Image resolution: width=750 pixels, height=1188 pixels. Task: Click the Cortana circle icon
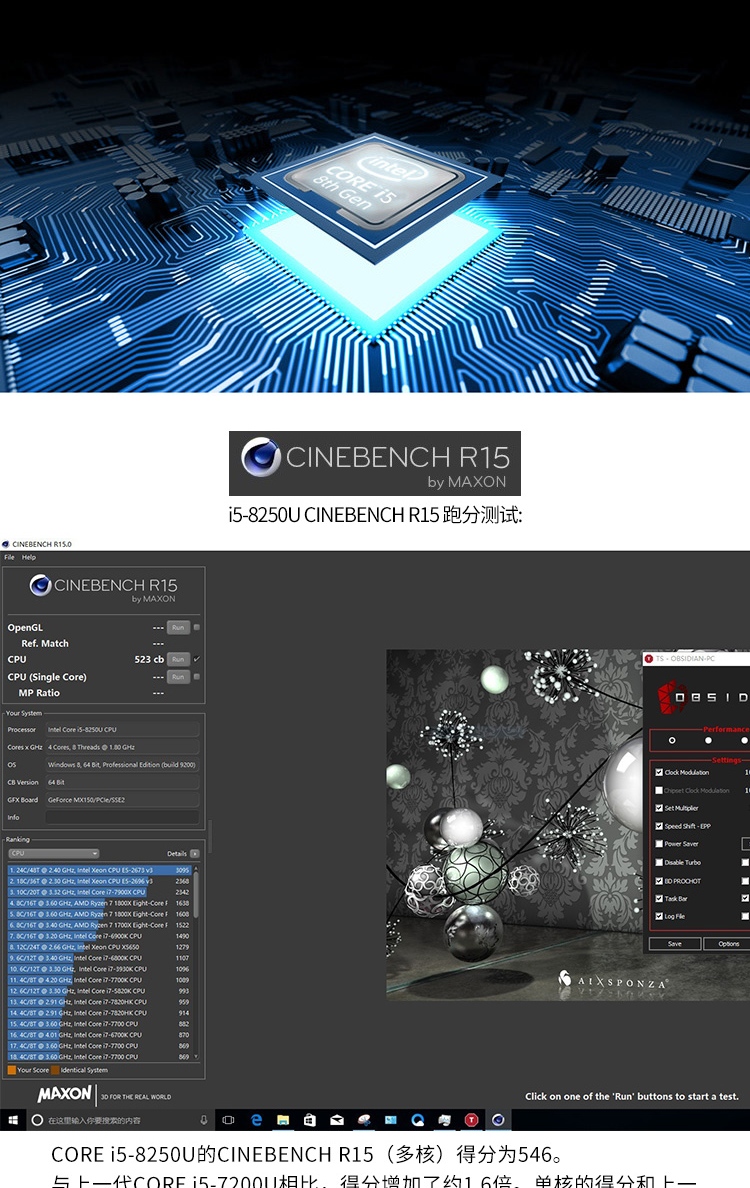coord(36,1120)
